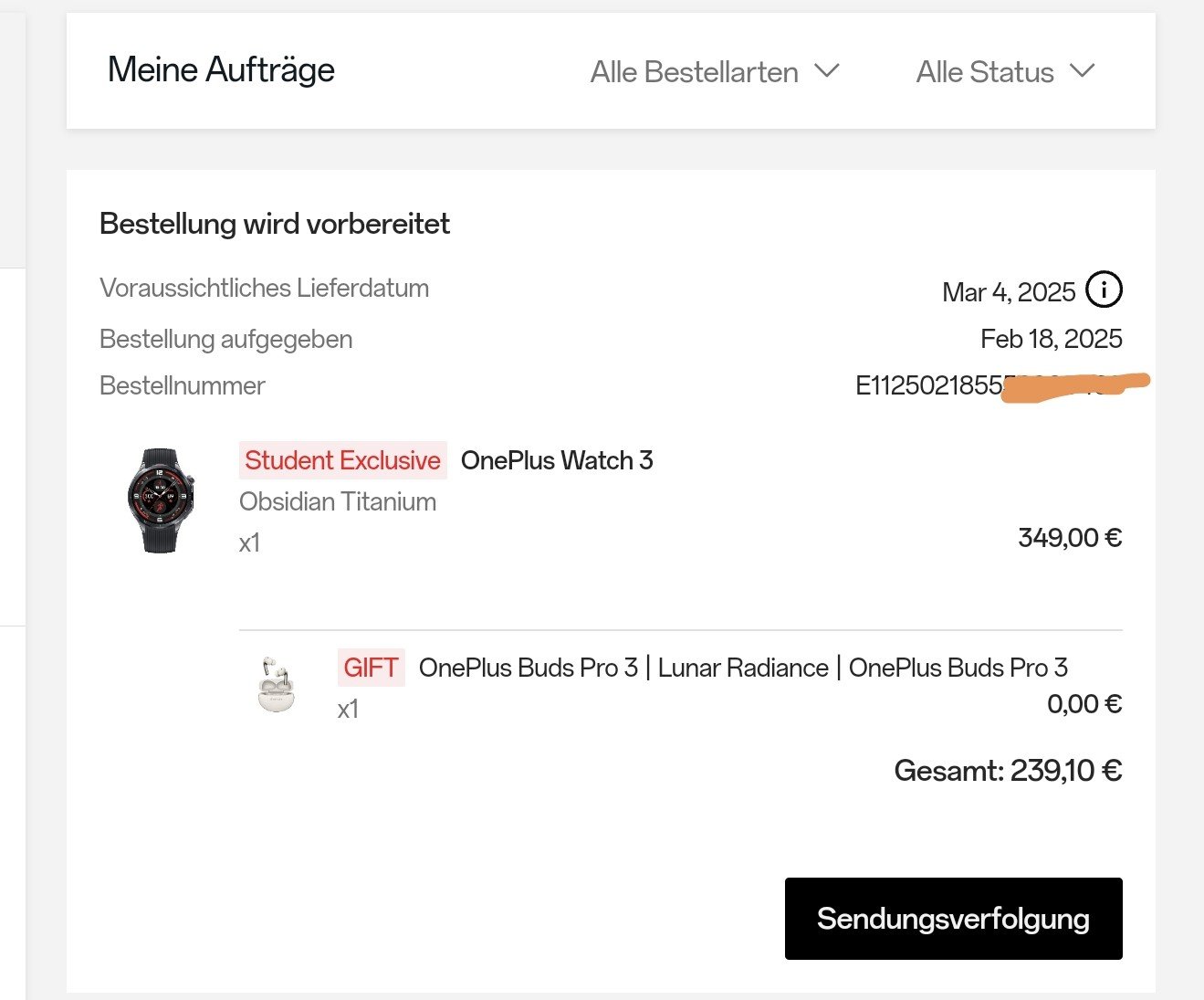Click the red GIFT badge
The image size is (1204, 1000).
pos(371,668)
